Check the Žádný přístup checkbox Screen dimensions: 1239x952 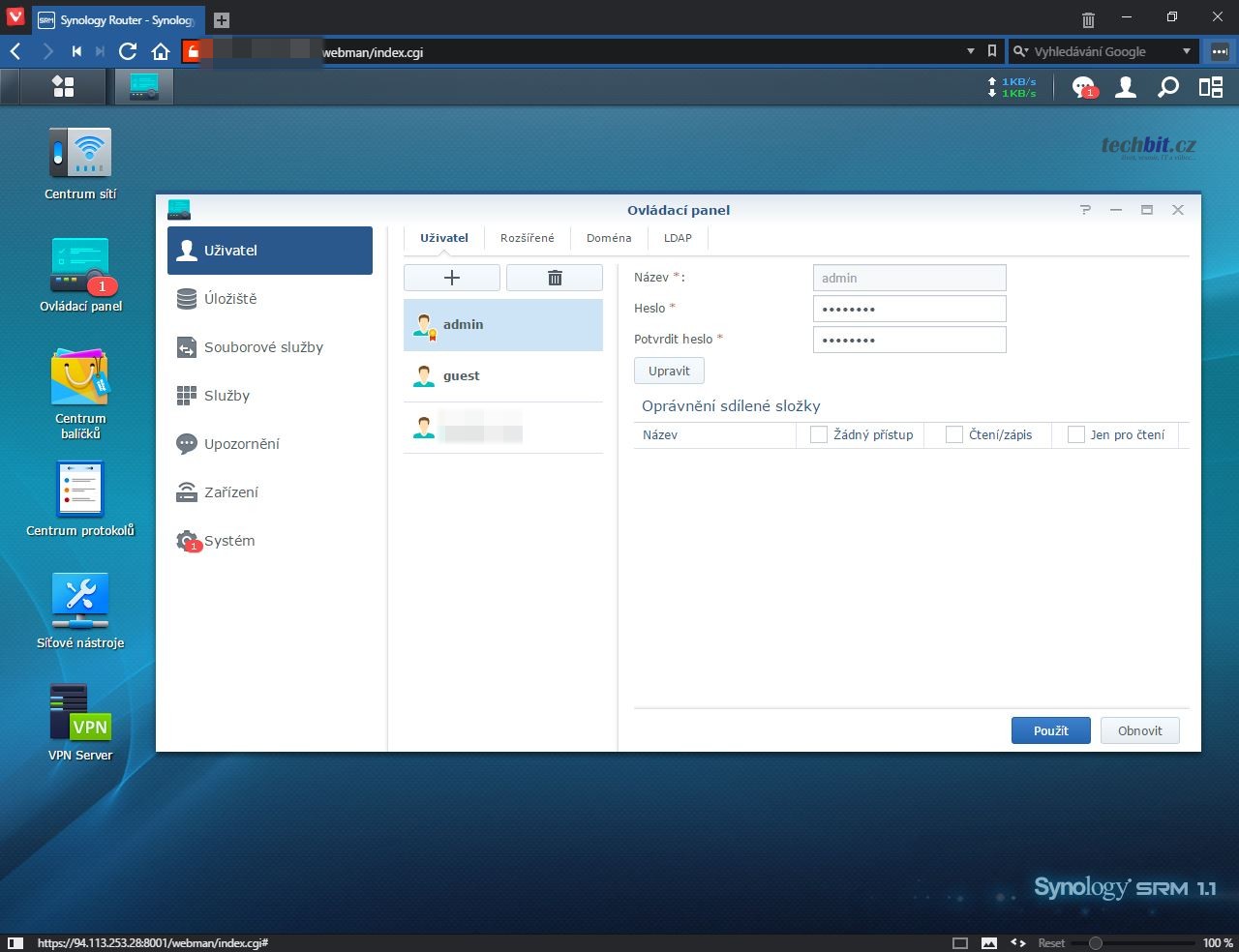pos(819,435)
